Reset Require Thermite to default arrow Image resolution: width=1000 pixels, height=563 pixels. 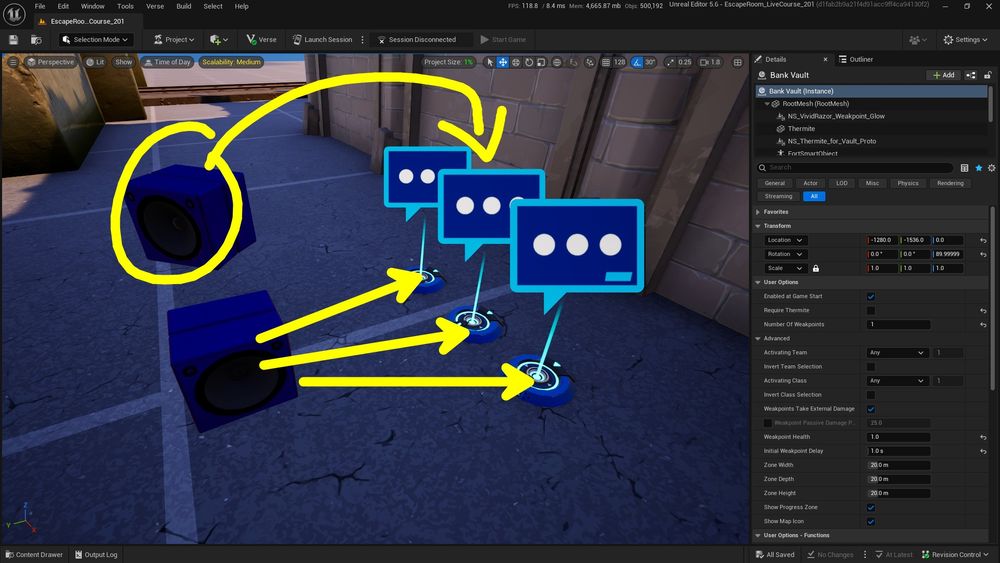pyautogui.click(x=983, y=311)
